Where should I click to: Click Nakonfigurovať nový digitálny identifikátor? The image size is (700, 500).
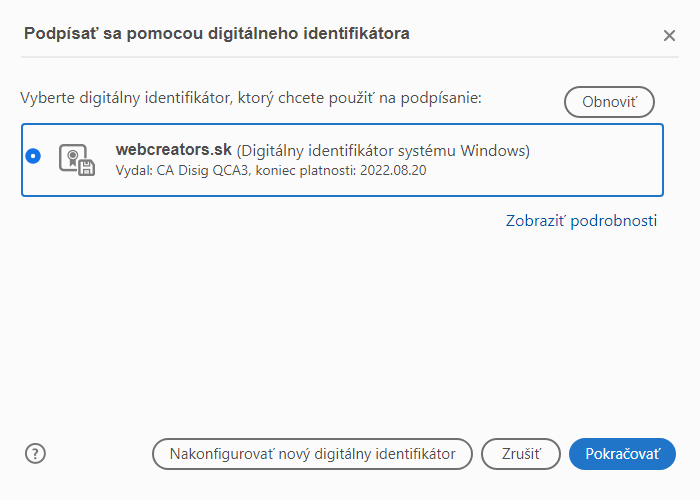point(312,453)
